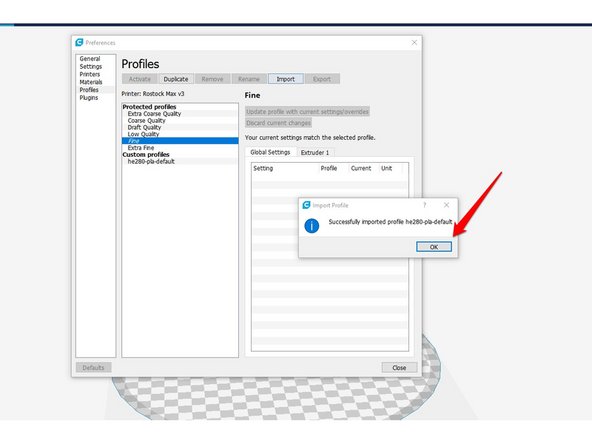
Task: Click the Defaults button
Action: point(93,367)
